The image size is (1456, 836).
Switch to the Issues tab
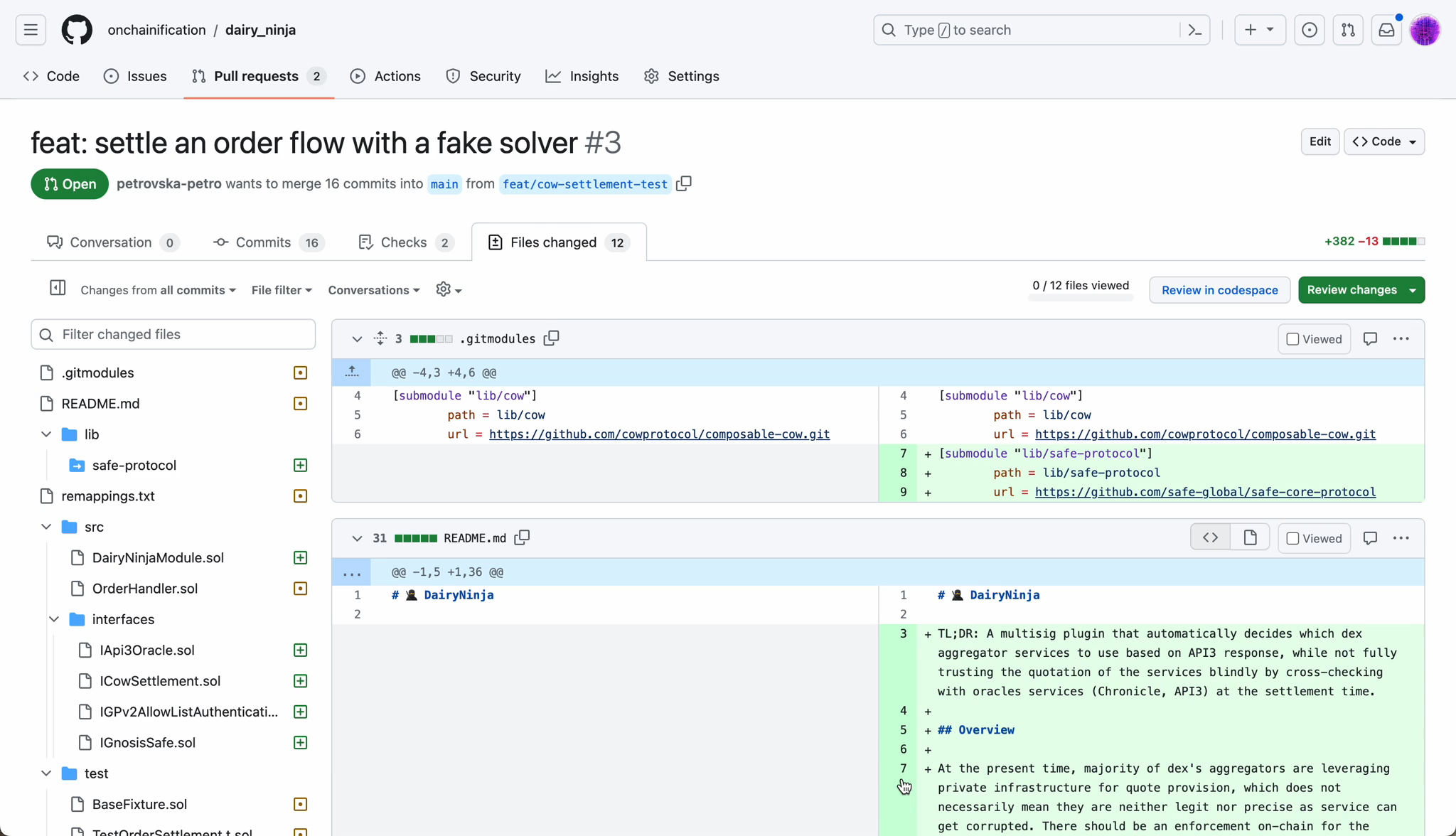pyautogui.click(x=135, y=76)
